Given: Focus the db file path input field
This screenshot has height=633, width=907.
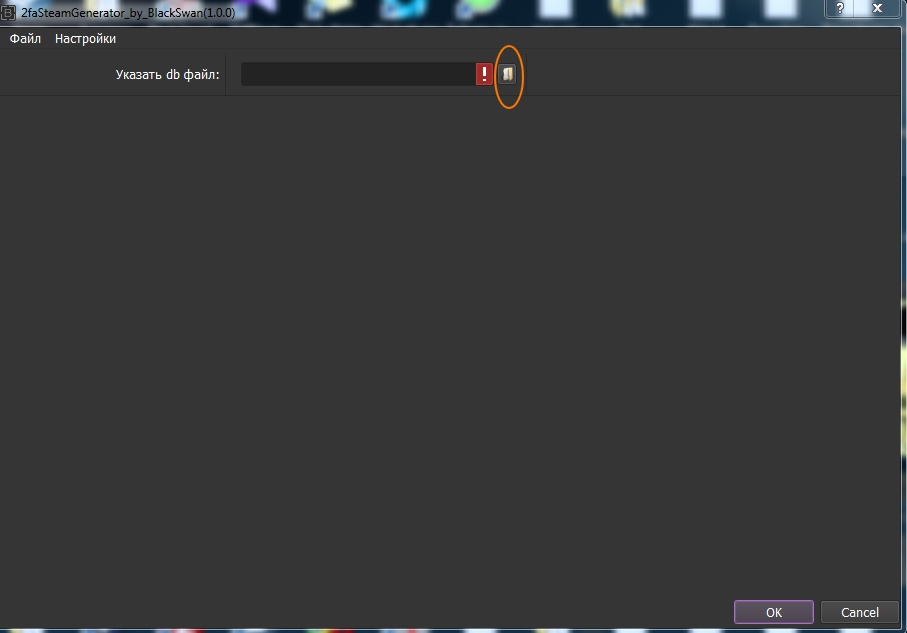Looking at the screenshot, I should 358,74.
